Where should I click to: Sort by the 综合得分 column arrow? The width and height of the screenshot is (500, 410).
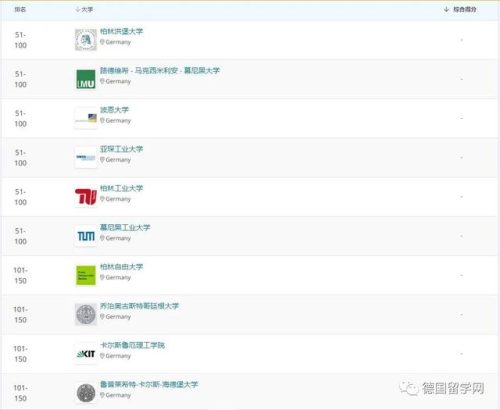[x=447, y=9]
